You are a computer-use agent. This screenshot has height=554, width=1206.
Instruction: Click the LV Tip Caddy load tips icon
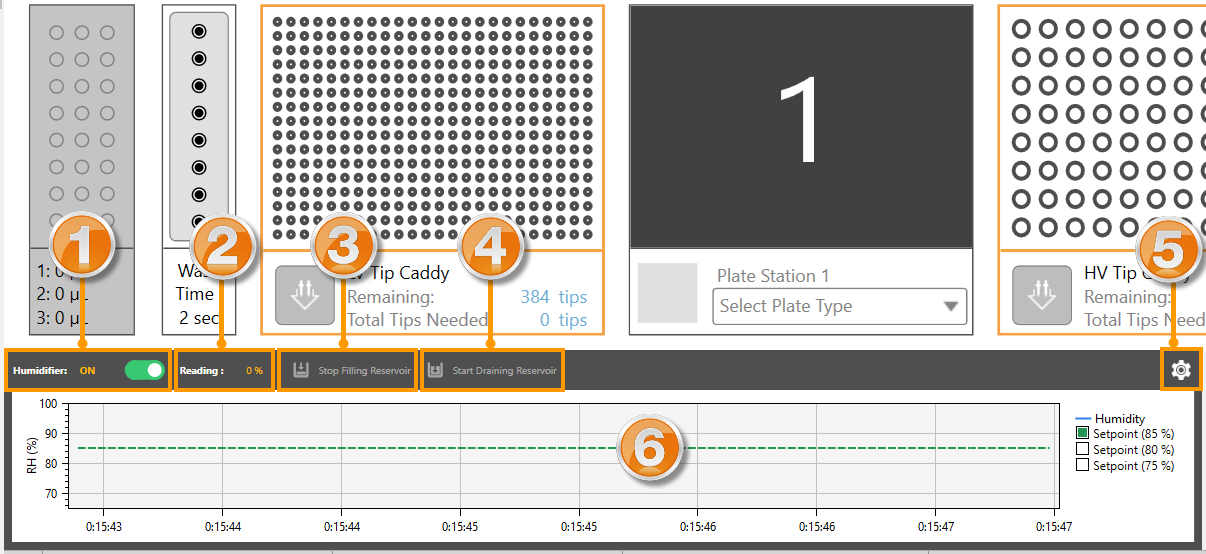click(x=304, y=297)
